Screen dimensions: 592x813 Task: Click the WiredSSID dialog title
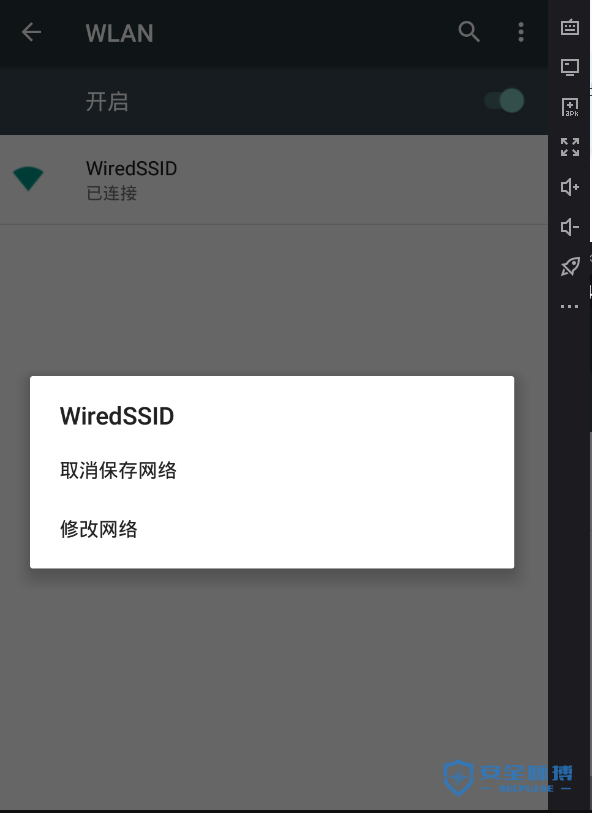click(x=117, y=416)
